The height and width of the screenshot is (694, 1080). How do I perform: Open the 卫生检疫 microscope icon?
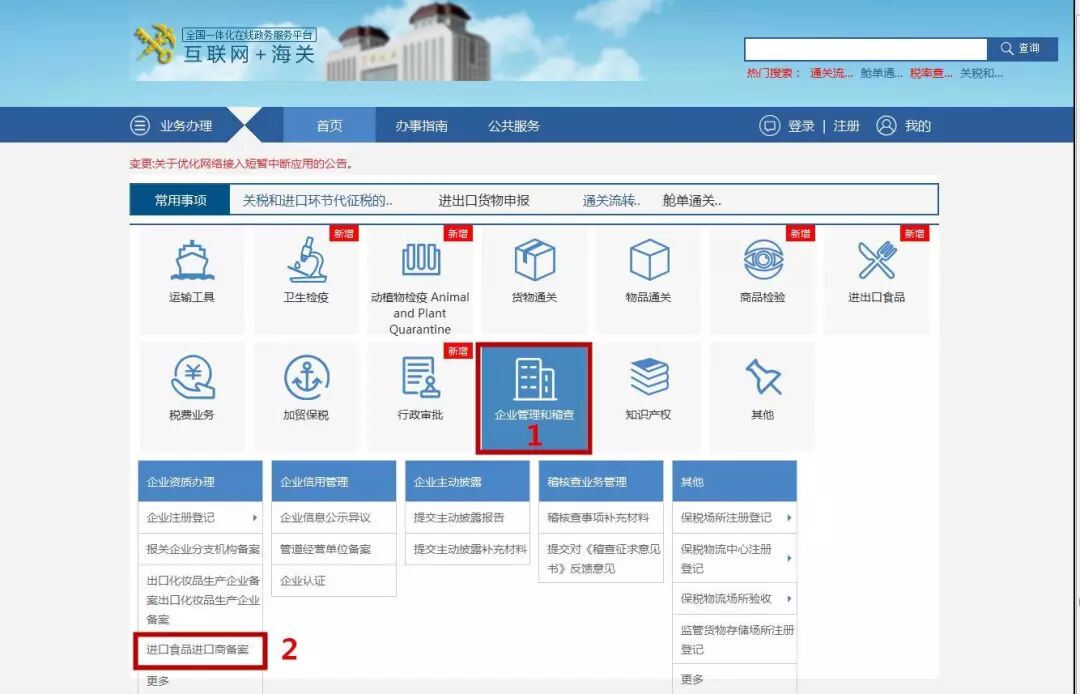pyautogui.click(x=307, y=260)
